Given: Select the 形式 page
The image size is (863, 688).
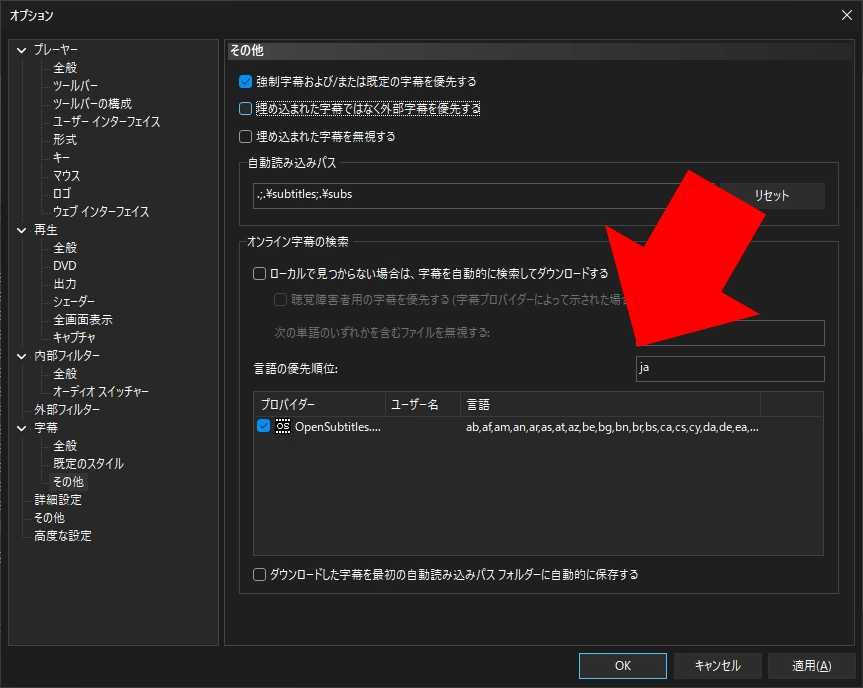Looking at the screenshot, I should (64, 140).
